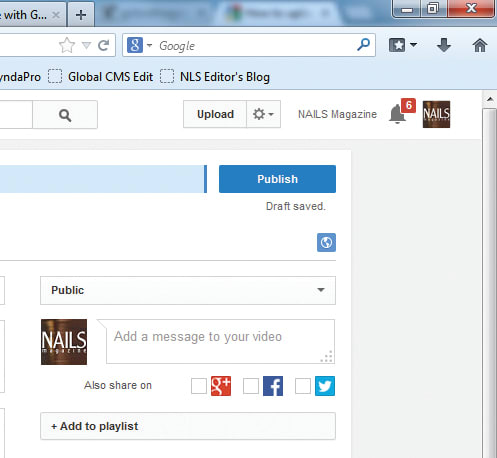The width and height of the screenshot is (497, 458).
Task: Click the browser home icon
Action: click(x=480, y=45)
